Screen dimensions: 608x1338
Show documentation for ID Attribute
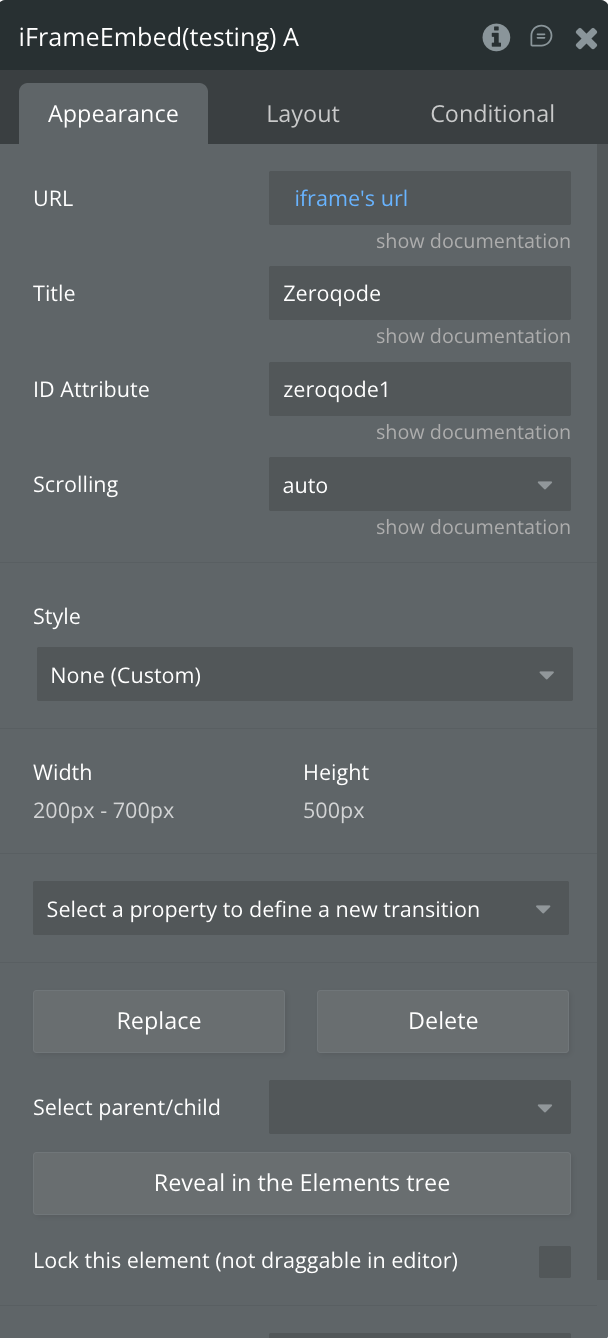[473, 432]
